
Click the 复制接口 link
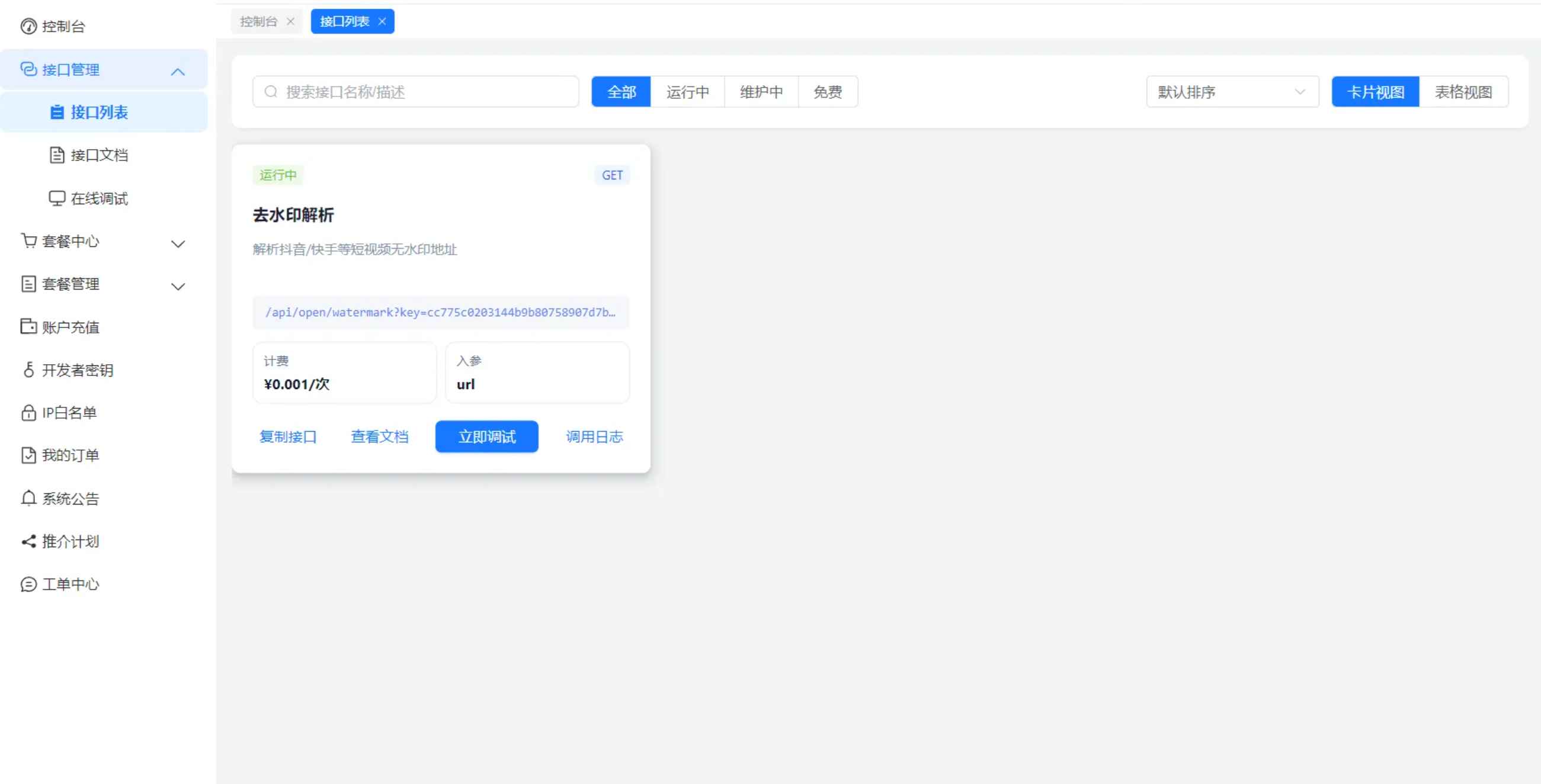[x=288, y=436]
